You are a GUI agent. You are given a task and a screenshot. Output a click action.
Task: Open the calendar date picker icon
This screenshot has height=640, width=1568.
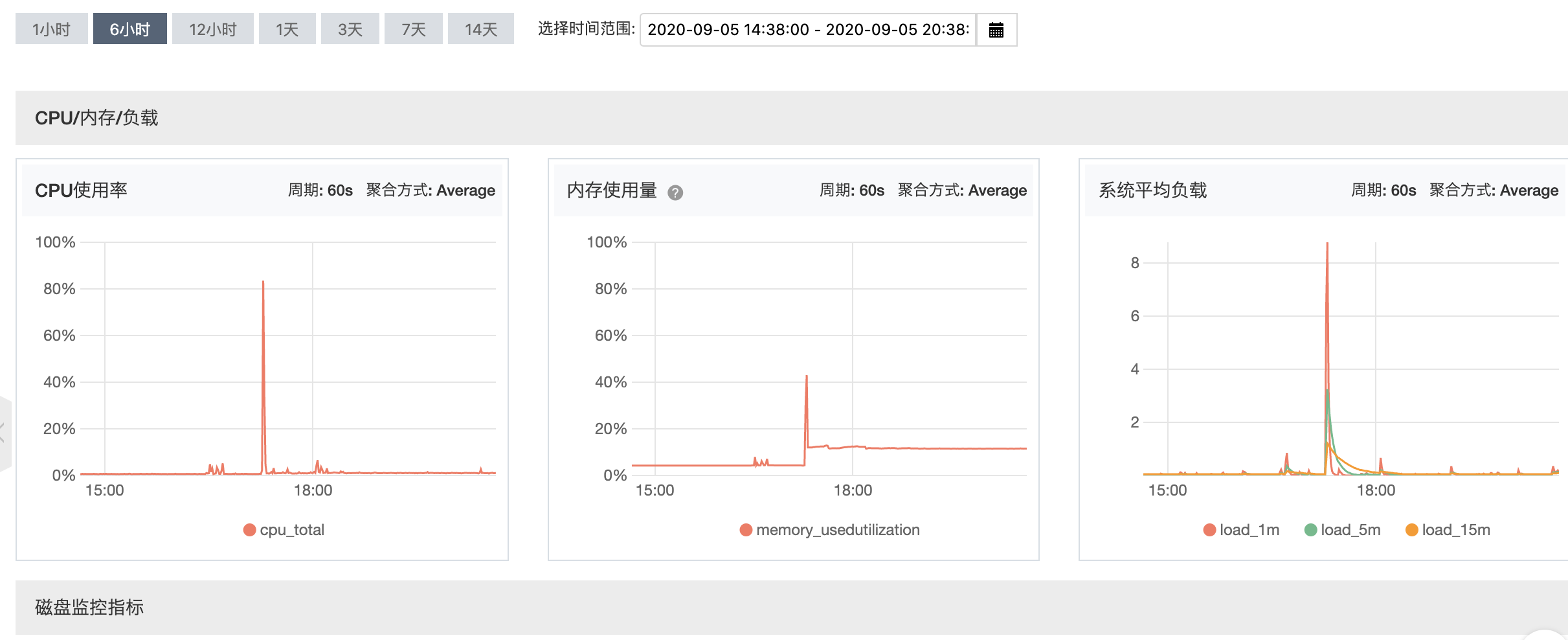tap(997, 29)
